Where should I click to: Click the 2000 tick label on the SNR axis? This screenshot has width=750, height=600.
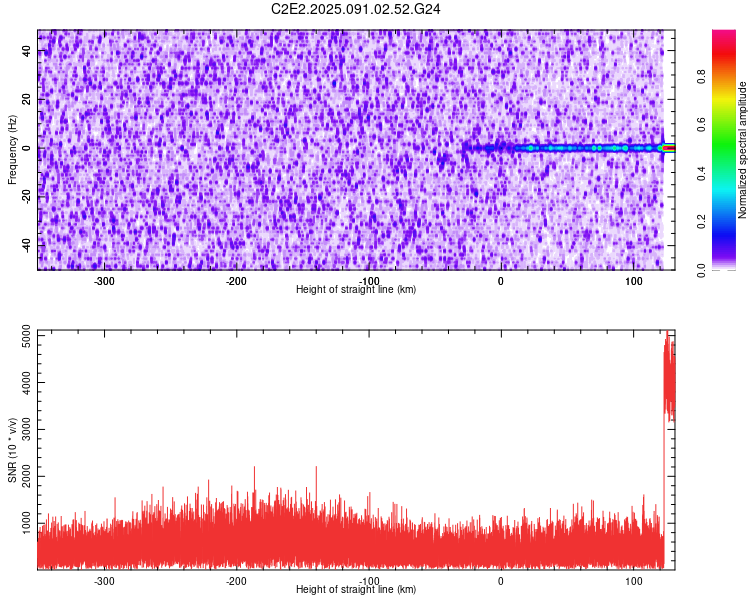[27, 476]
